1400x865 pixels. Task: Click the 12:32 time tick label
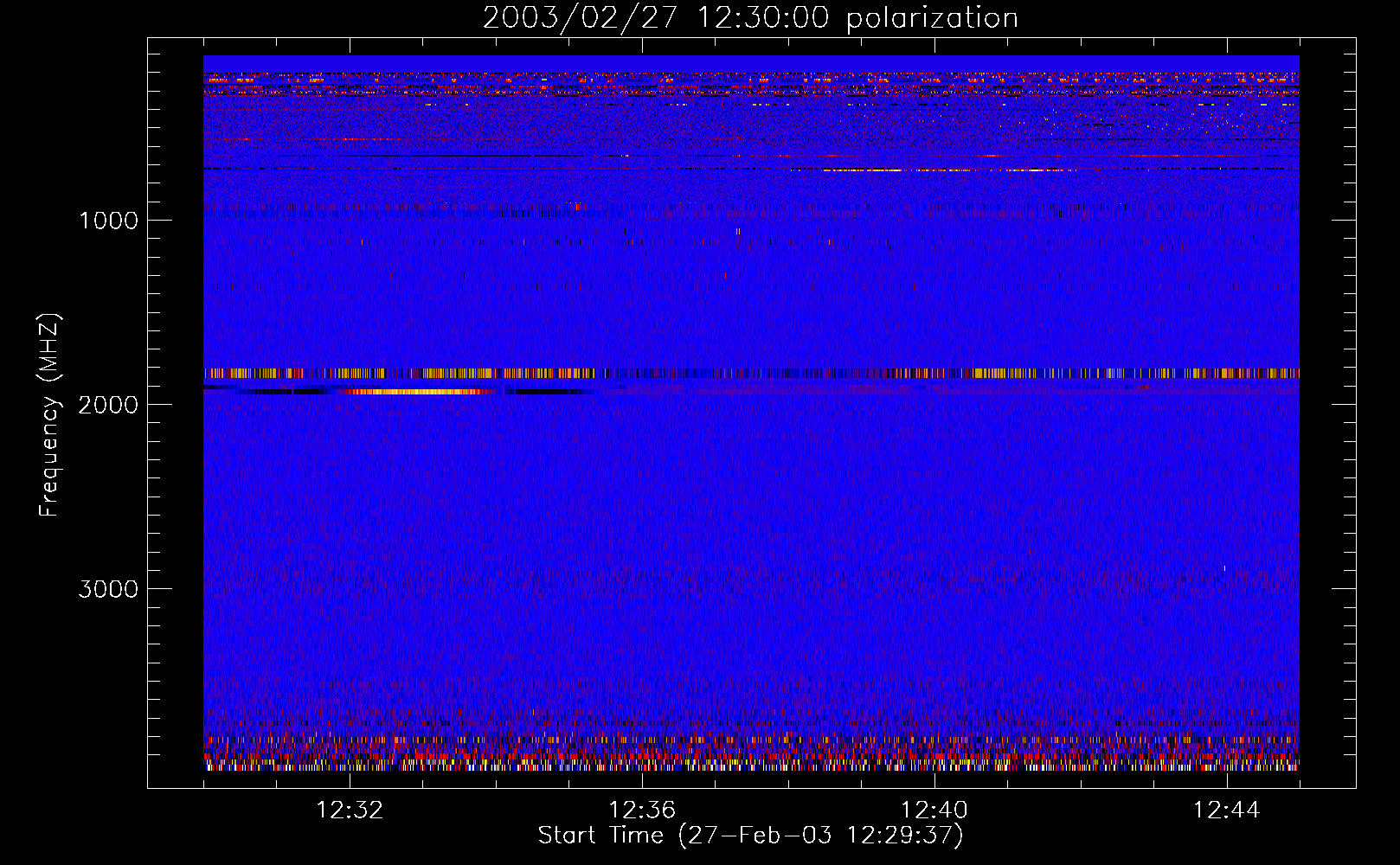click(350, 811)
